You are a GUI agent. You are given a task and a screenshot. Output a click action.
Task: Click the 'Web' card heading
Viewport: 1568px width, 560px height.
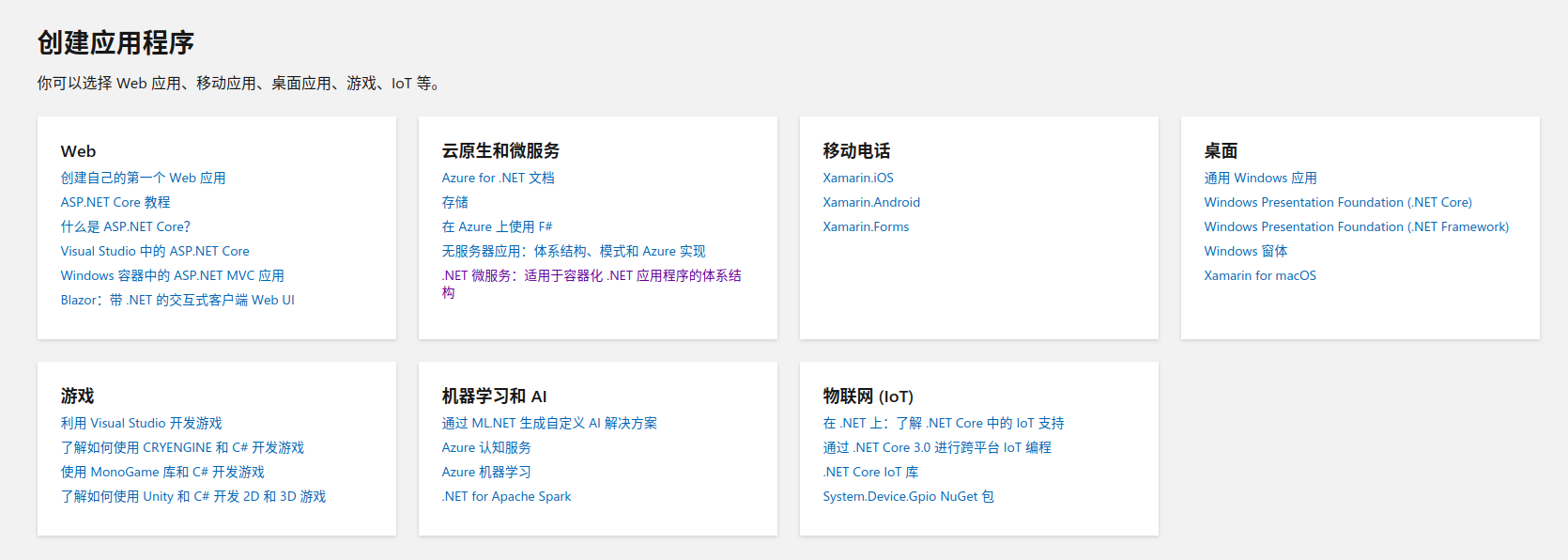point(78,151)
